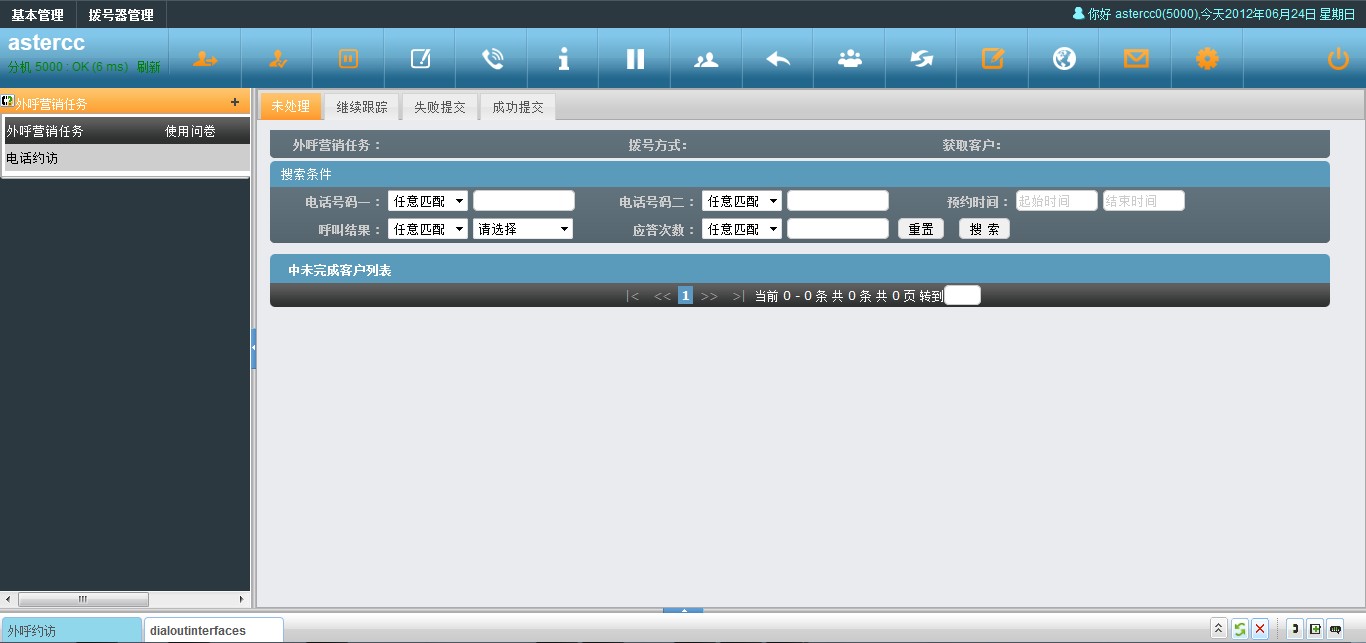This screenshot has height=643, width=1366.
Task: Click the 搜 索 search button
Action: click(x=984, y=229)
